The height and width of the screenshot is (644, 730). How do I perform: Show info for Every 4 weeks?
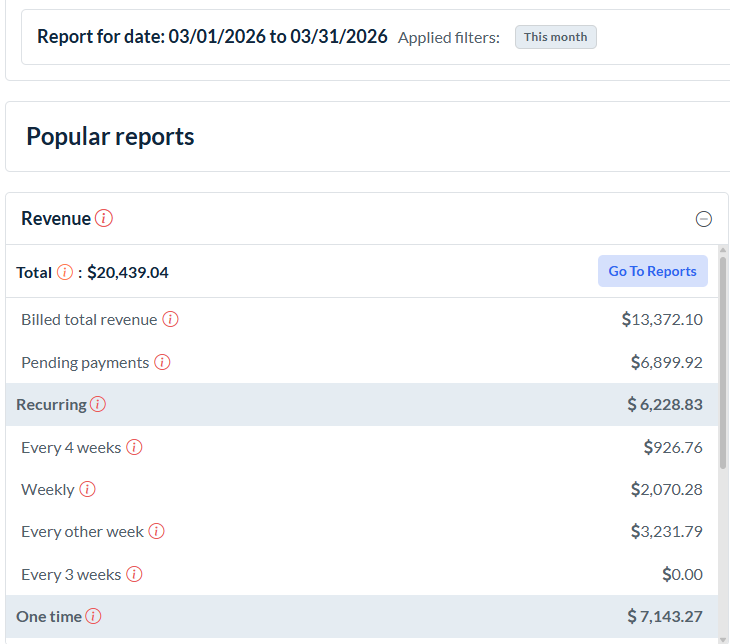click(134, 447)
